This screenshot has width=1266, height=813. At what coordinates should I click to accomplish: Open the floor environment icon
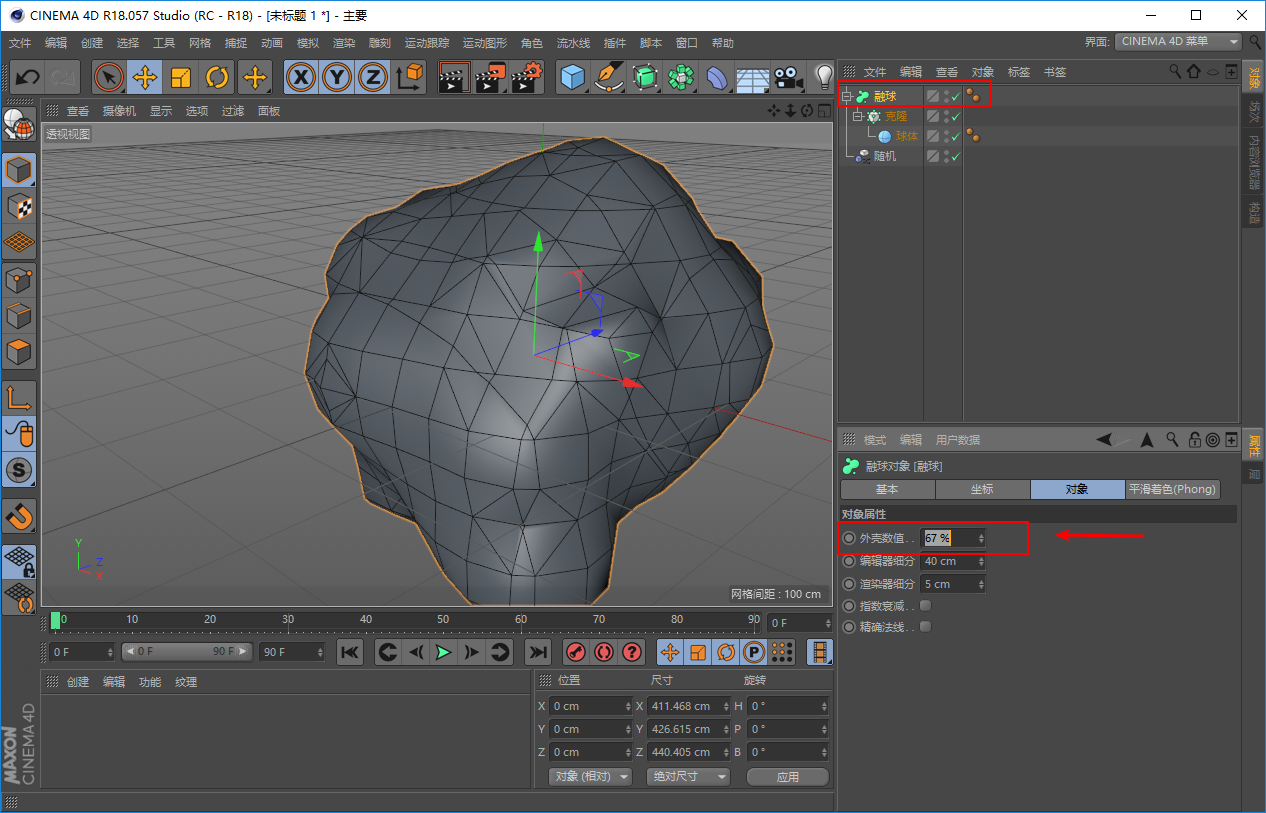[753, 77]
